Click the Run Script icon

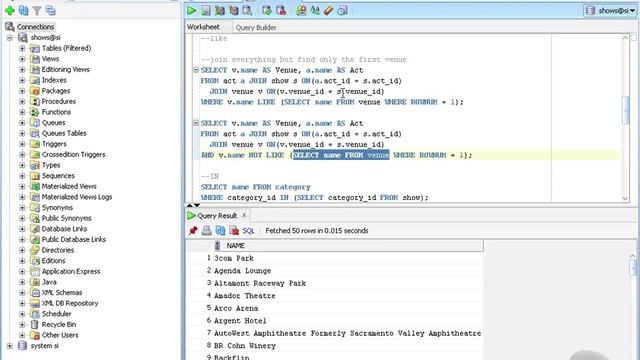(206, 11)
